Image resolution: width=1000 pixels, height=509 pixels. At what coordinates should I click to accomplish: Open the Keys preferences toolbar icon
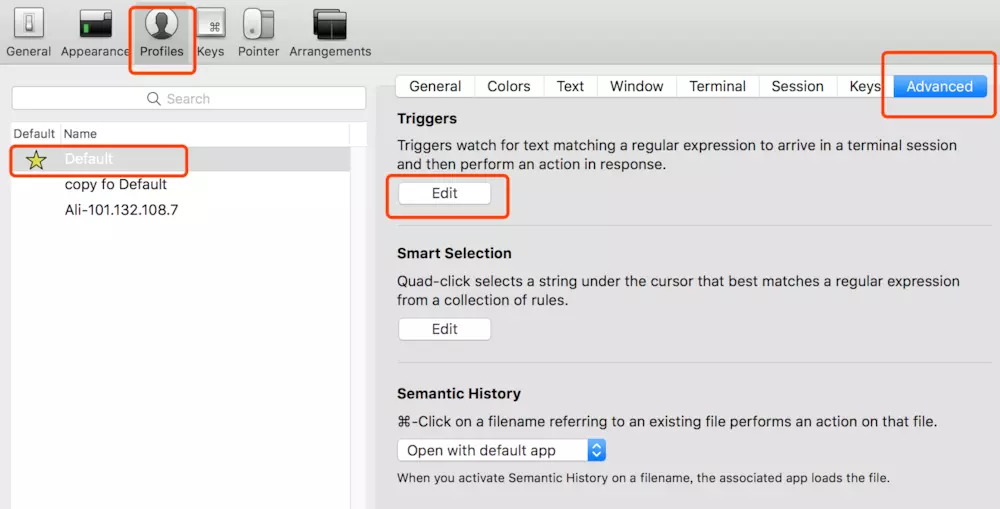pyautogui.click(x=210, y=32)
